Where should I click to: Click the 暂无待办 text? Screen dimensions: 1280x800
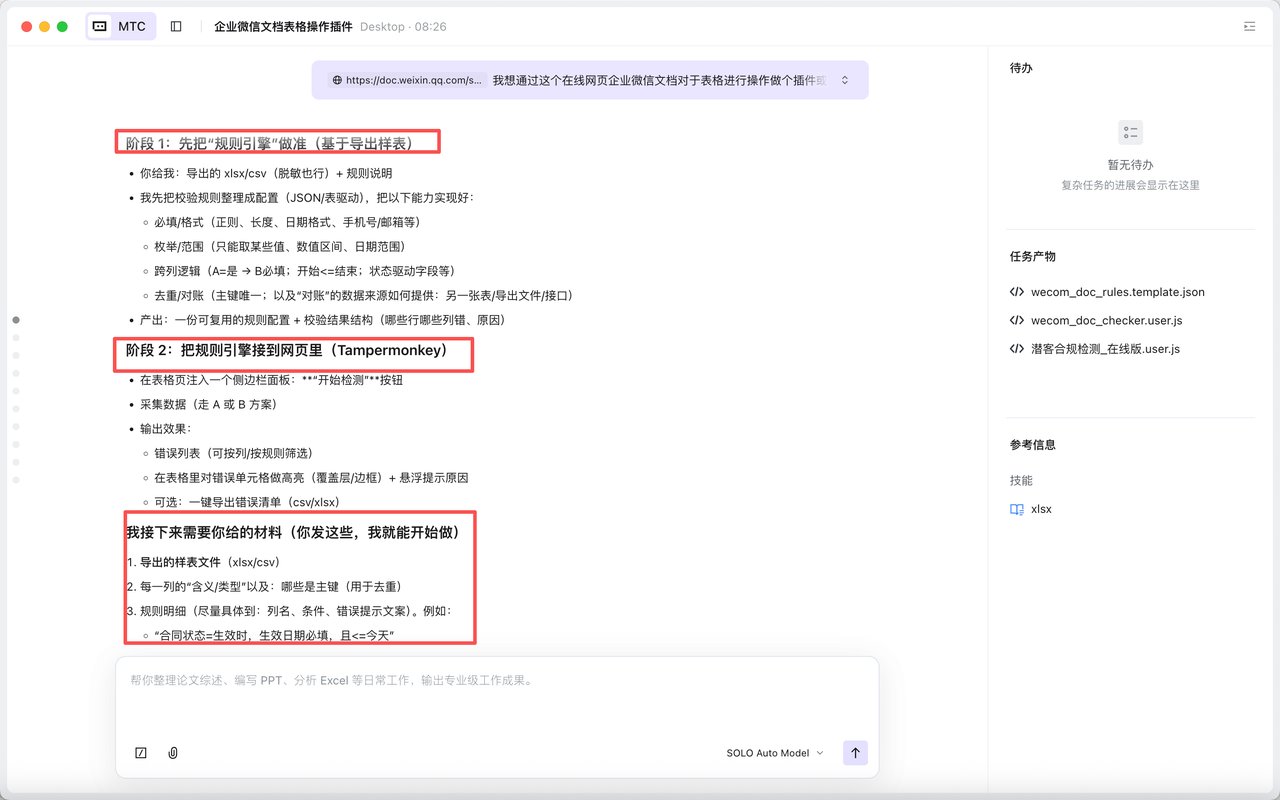click(1130, 165)
